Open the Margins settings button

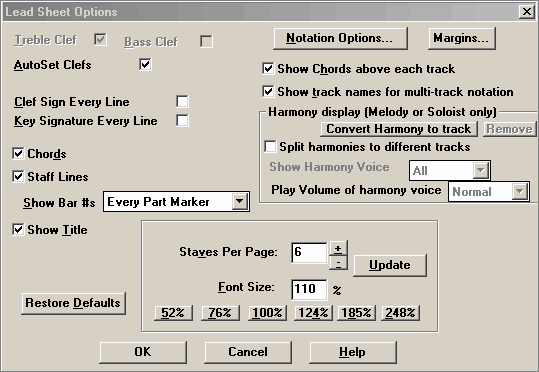coord(462,39)
